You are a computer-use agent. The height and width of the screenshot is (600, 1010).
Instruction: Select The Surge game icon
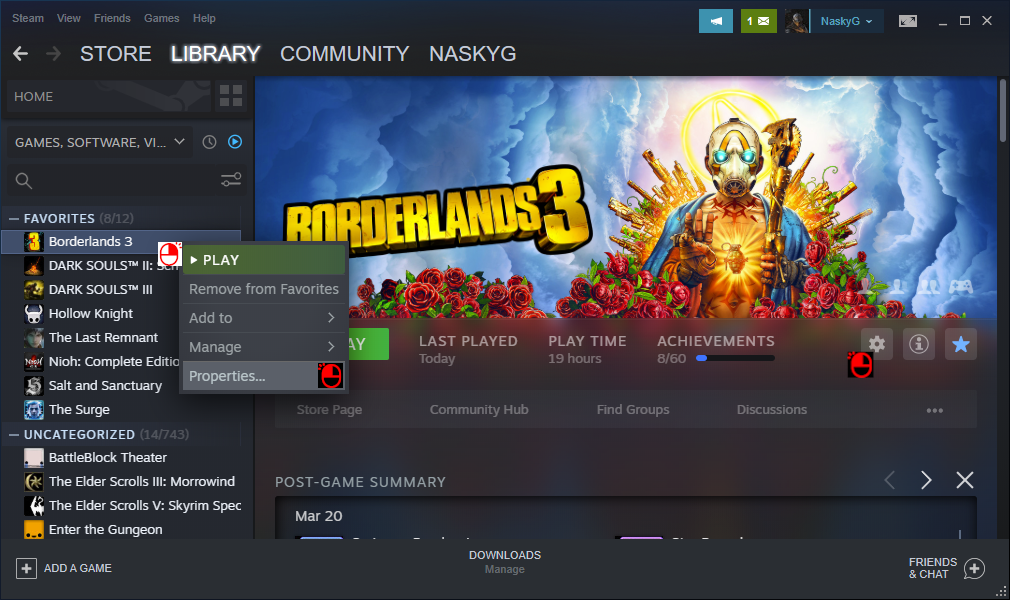coord(33,410)
